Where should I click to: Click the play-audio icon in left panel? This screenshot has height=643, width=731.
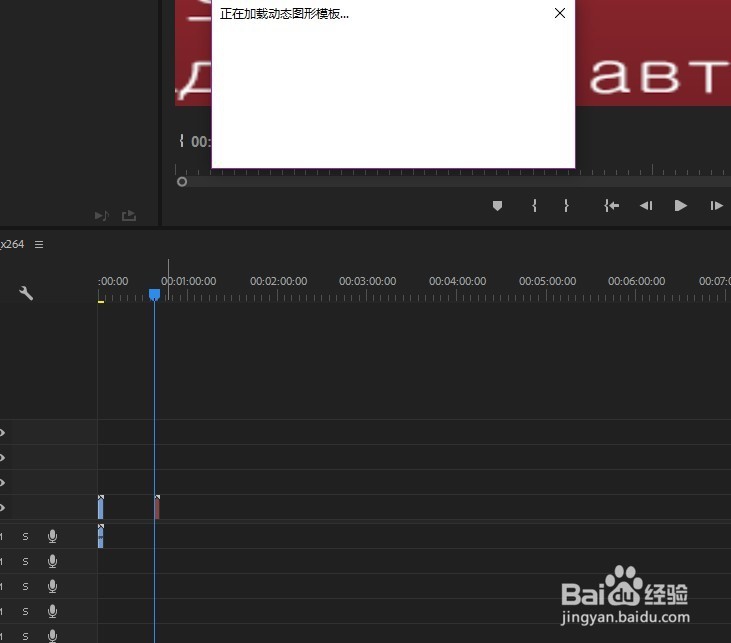click(x=102, y=215)
